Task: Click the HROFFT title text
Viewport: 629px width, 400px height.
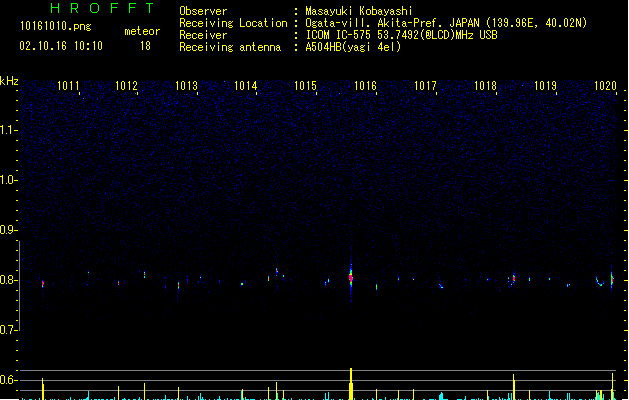Action: [x=102, y=8]
